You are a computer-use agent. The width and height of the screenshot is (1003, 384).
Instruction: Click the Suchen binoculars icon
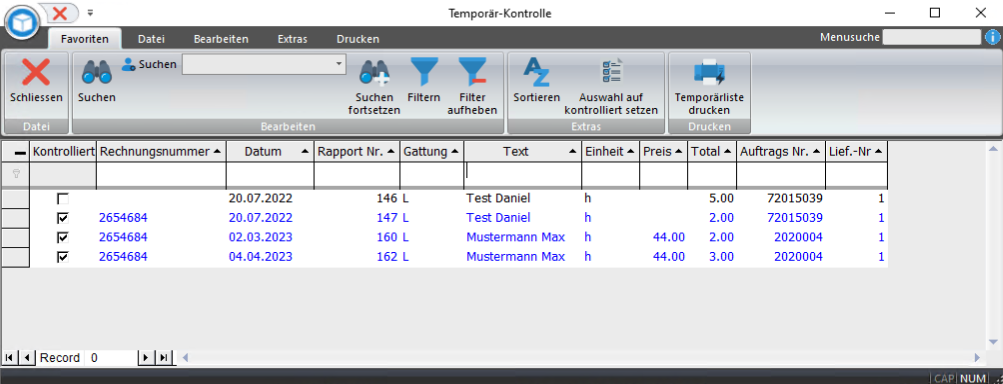(97, 72)
